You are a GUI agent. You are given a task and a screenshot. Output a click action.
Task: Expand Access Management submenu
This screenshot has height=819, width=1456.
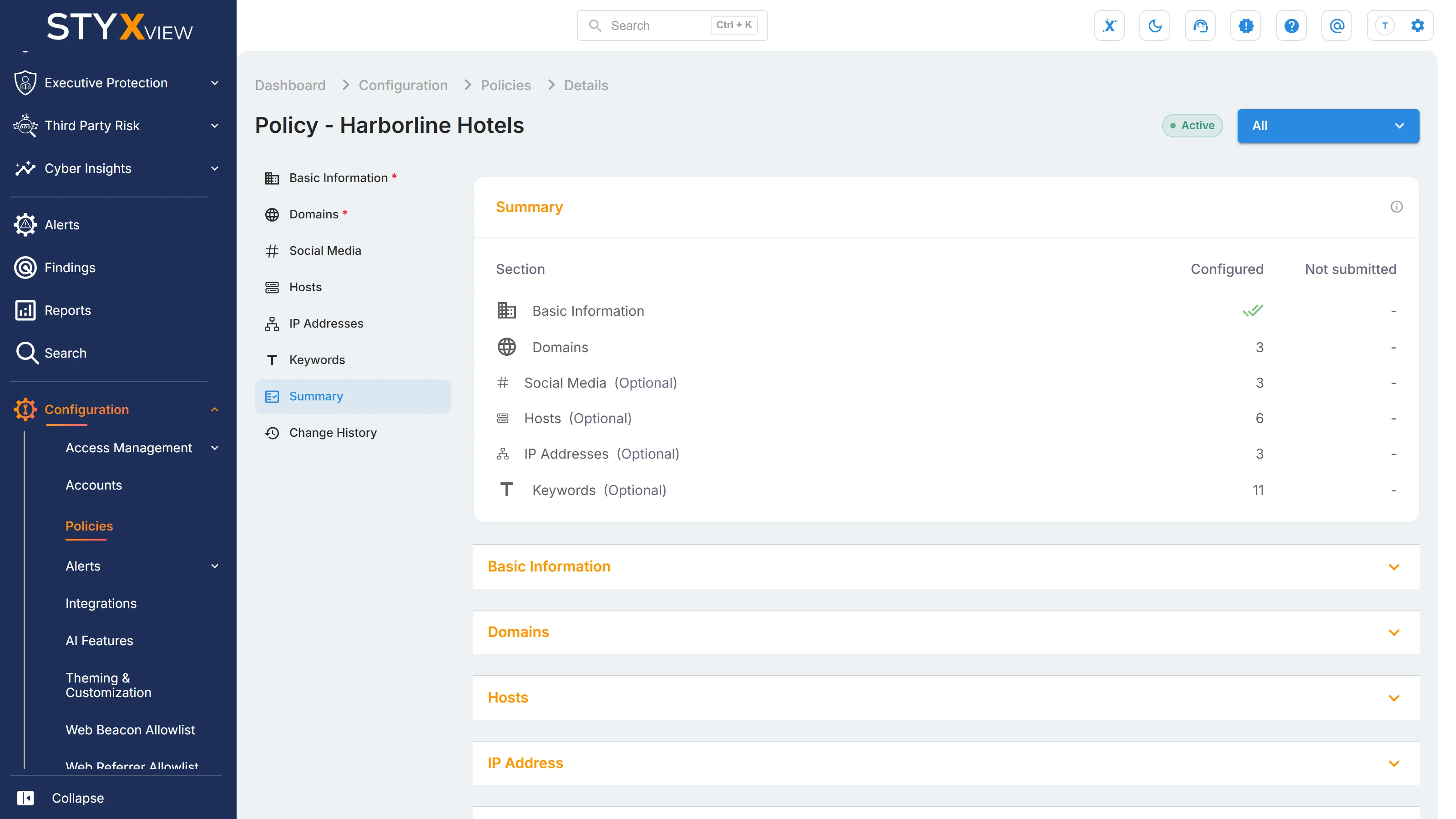142,448
